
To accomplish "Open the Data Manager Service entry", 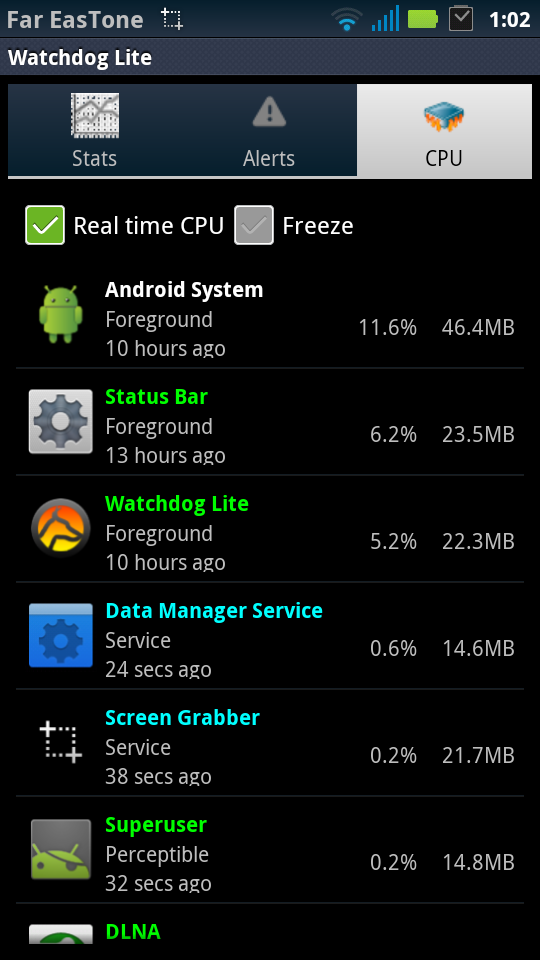I will (270, 636).
